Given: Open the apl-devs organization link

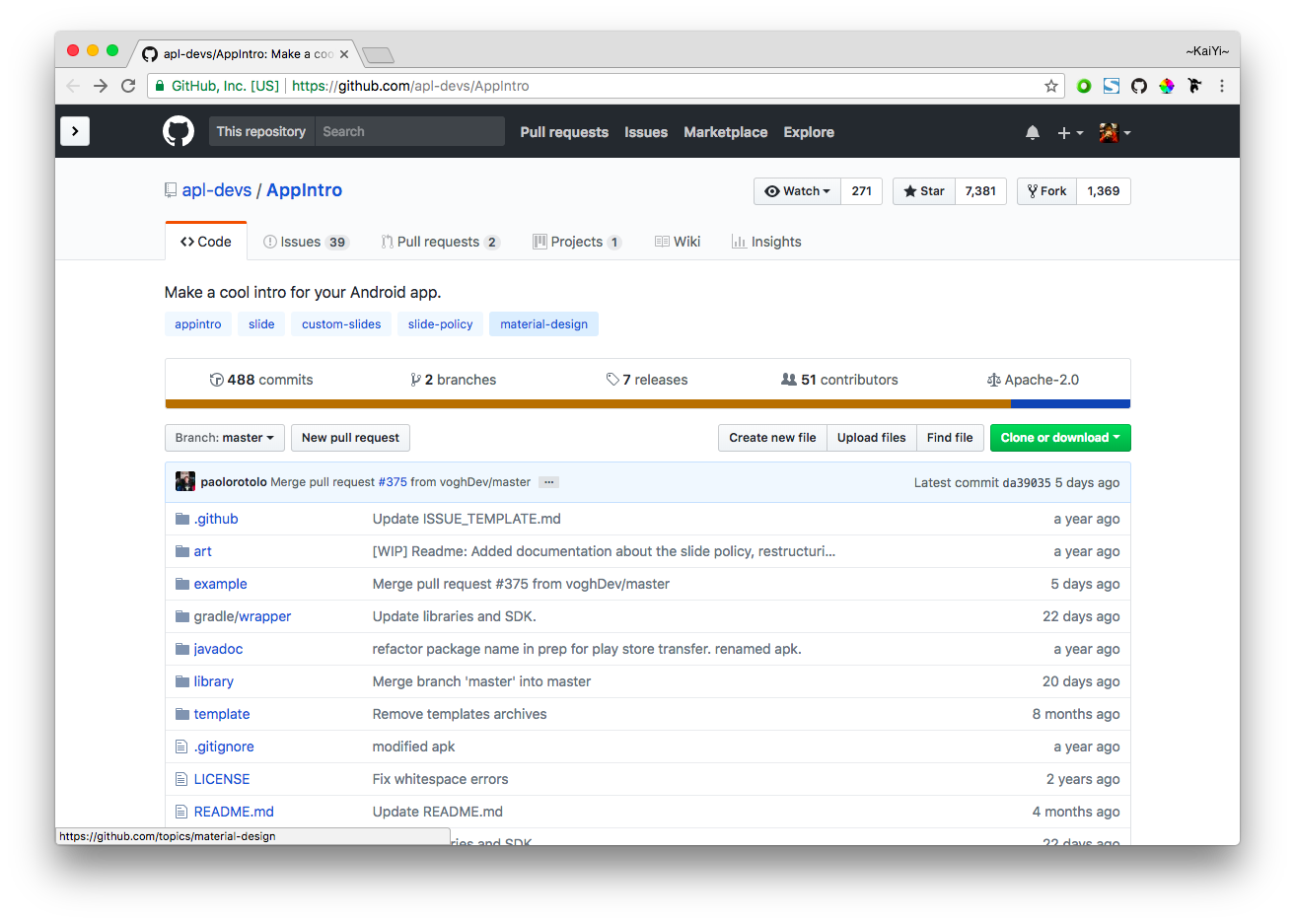Looking at the screenshot, I should [217, 190].
